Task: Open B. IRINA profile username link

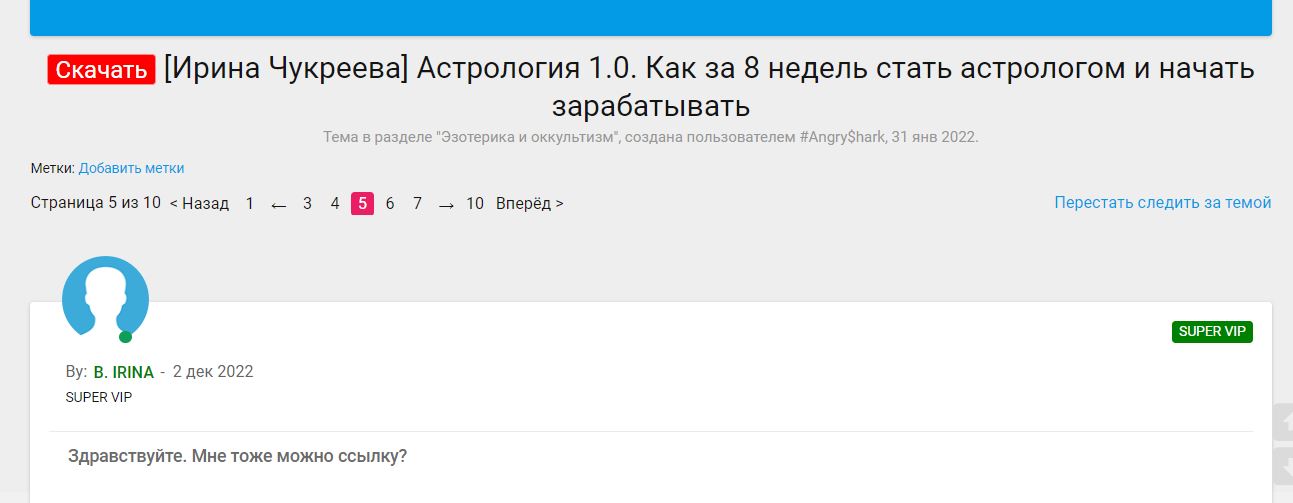Action: [x=124, y=372]
